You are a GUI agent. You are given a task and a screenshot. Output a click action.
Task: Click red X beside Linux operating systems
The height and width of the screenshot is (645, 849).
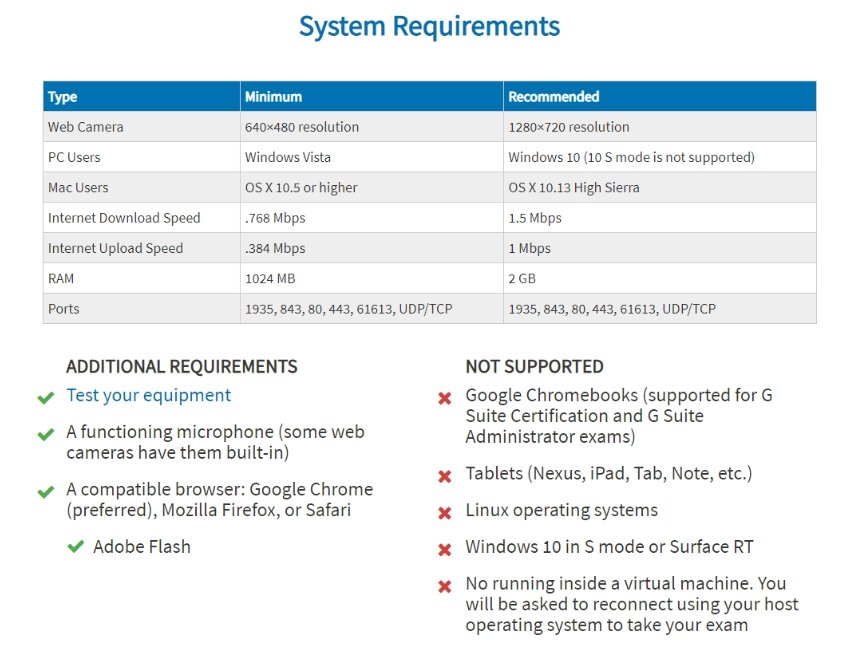[x=445, y=512]
